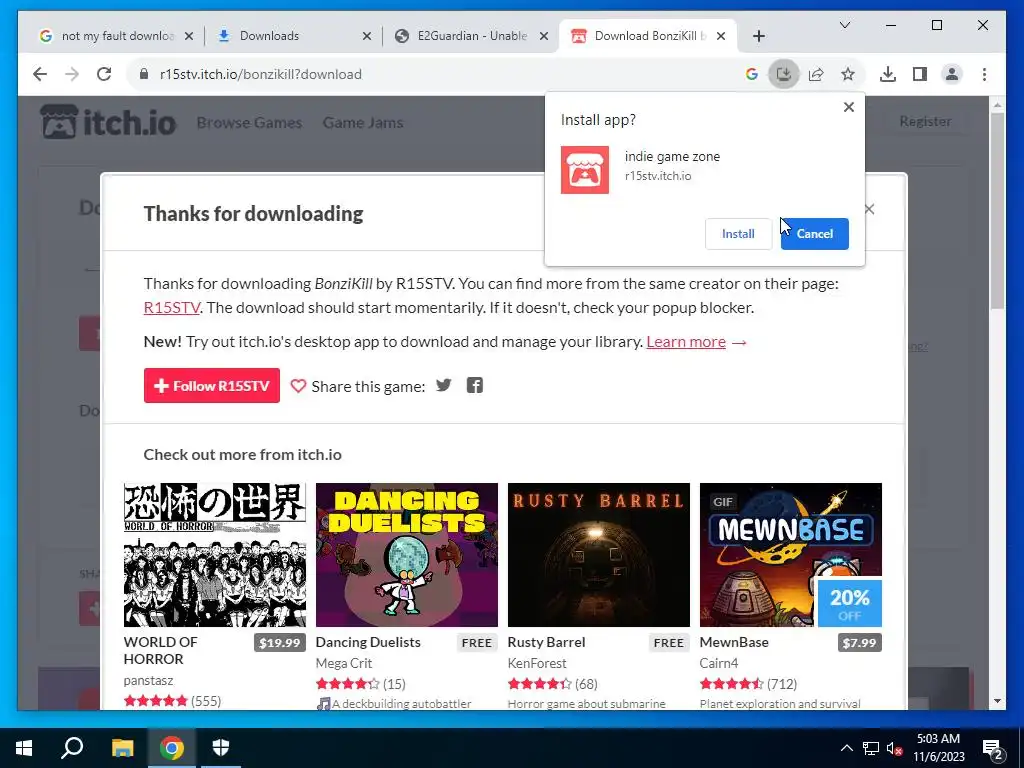
Task: Share this game on Facebook
Action: (x=475, y=385)
